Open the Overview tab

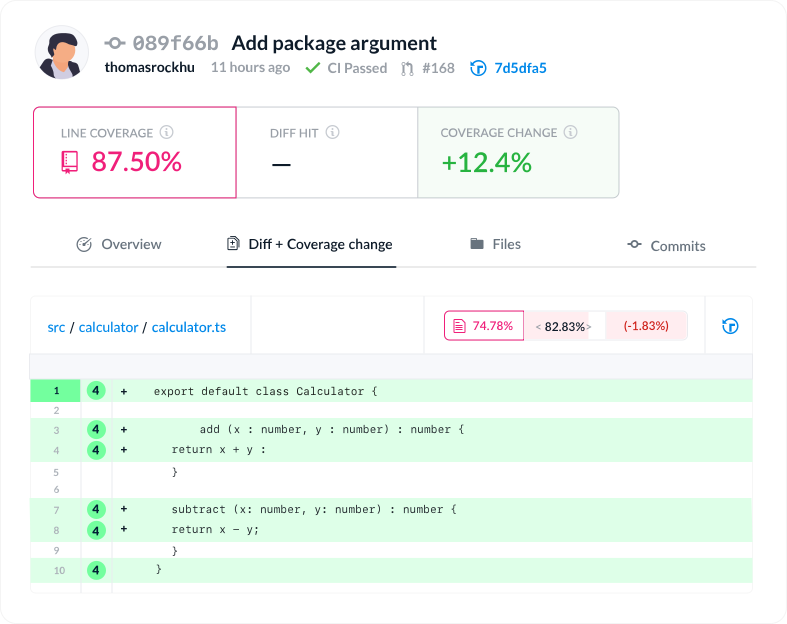119,244
